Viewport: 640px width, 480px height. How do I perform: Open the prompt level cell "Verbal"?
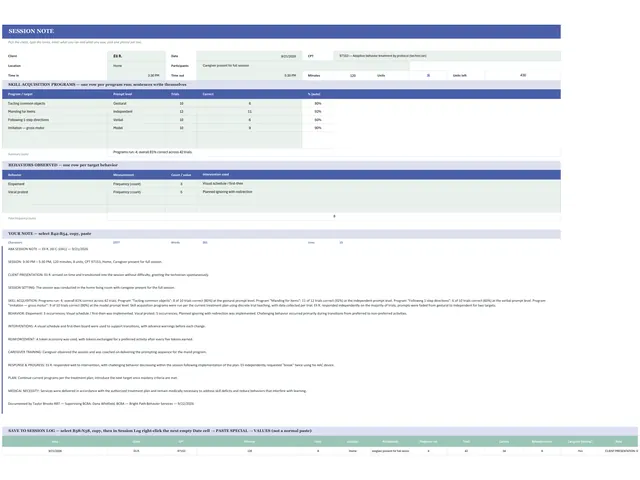[x=136, y=120]
